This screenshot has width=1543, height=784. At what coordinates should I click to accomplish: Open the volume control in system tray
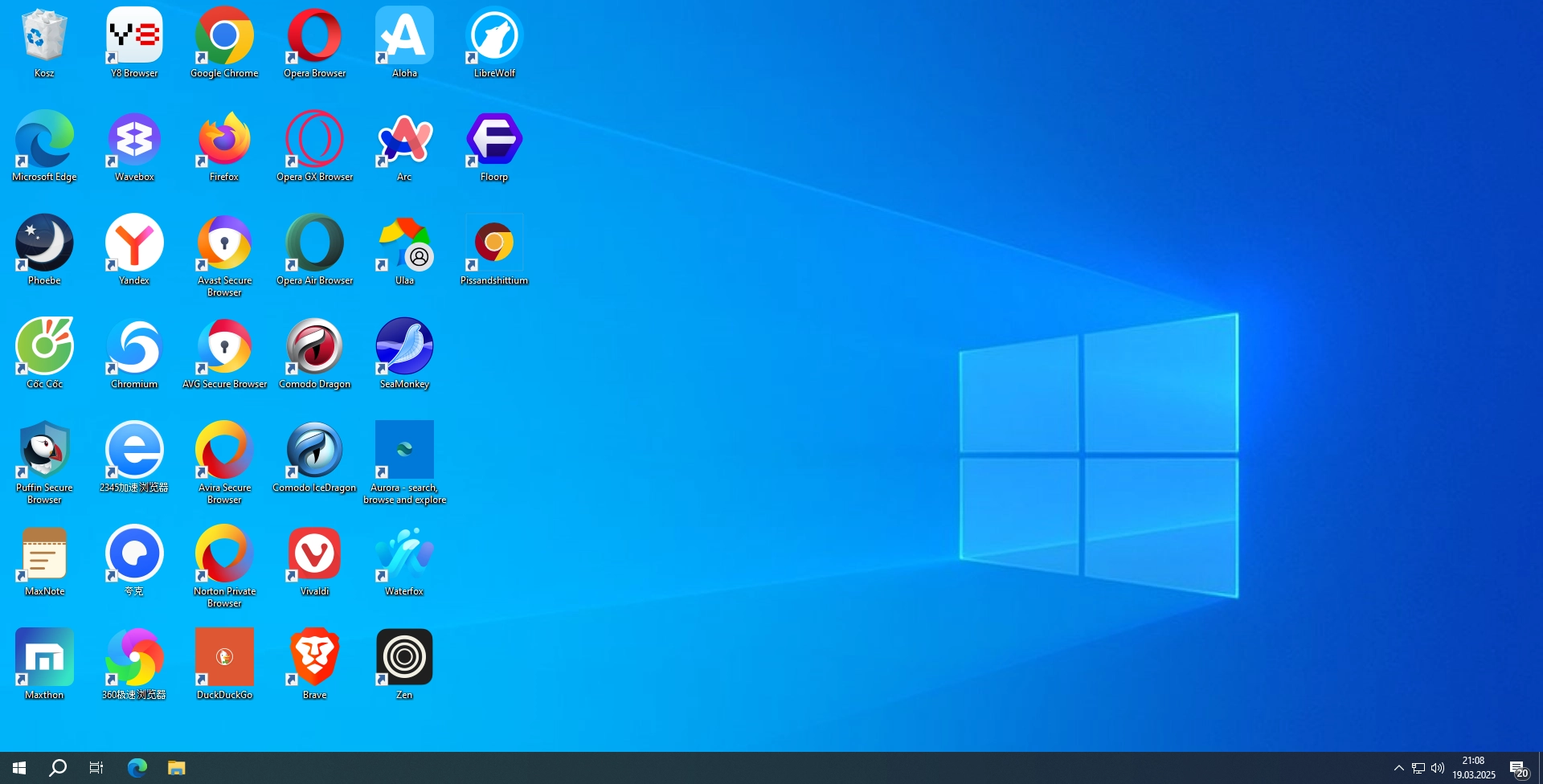pos(1438,768)
